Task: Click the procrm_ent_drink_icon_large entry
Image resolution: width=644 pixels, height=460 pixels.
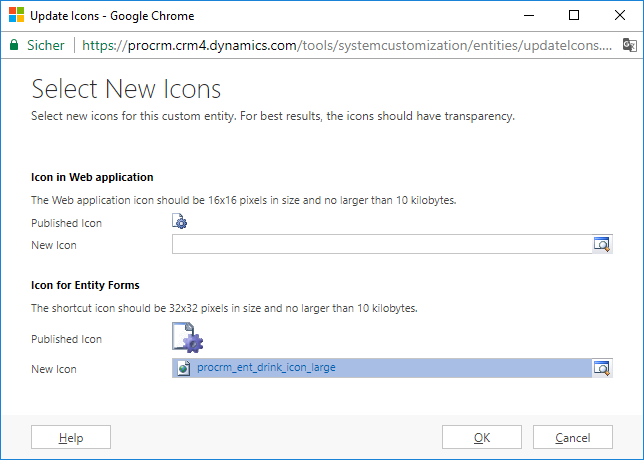Action: point(266,368)
